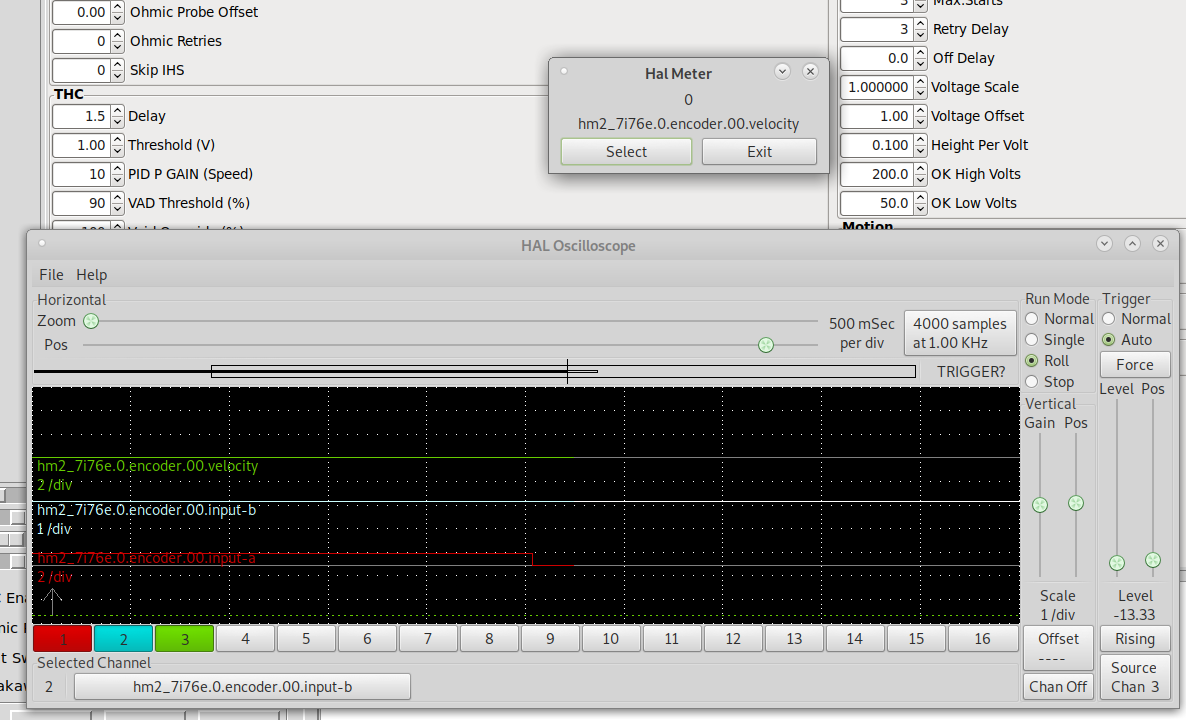Viewport: 1186px width, 720px height.
Task: Maximize the HAL Oscilloscope window
Action: point(1132,244)
